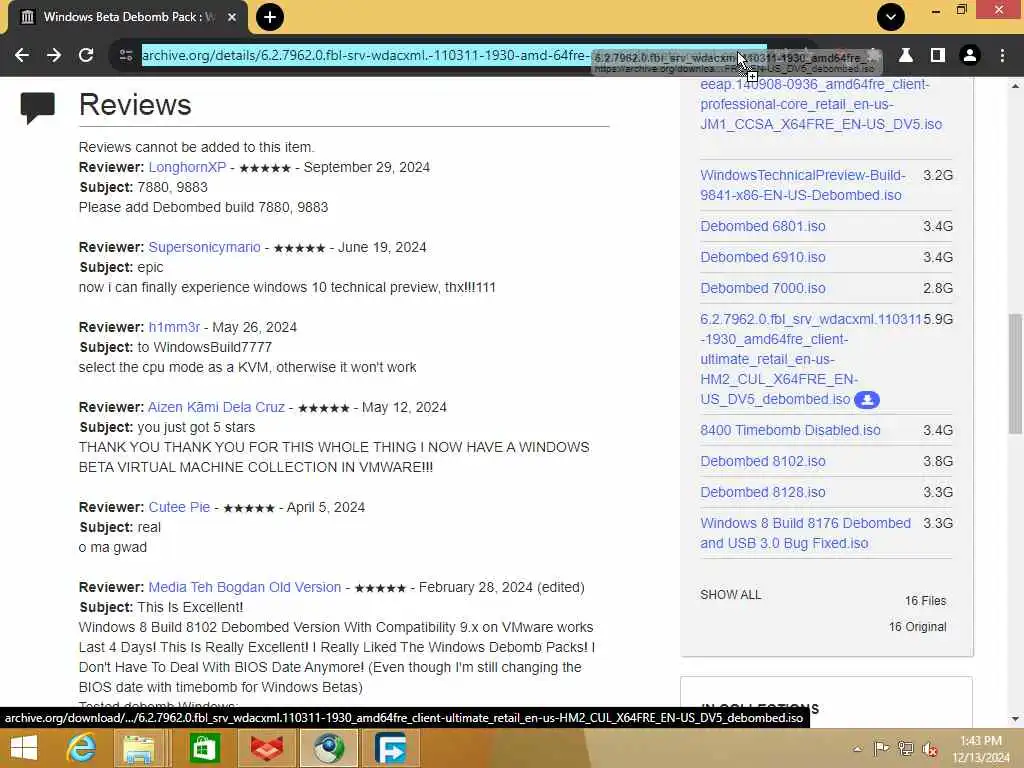This screenshot has height=768, width=1024.
Task: Click the vertical page scrollbar thumb
Action: 1015,374
